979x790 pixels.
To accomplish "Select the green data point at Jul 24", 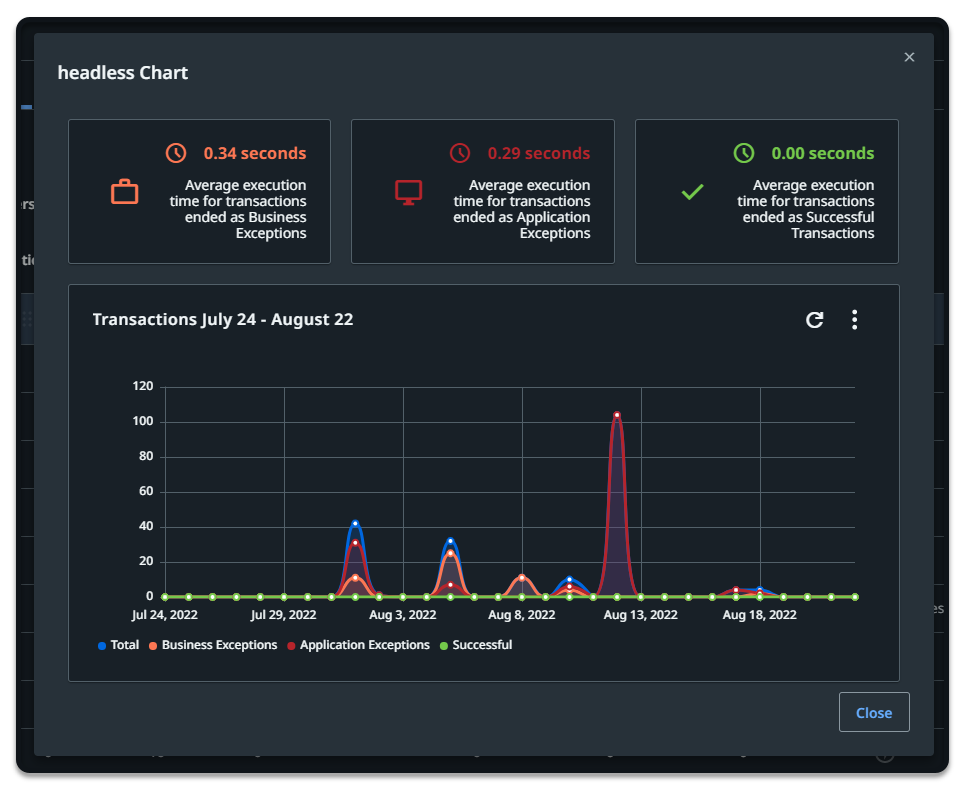I will click(163, 597).
